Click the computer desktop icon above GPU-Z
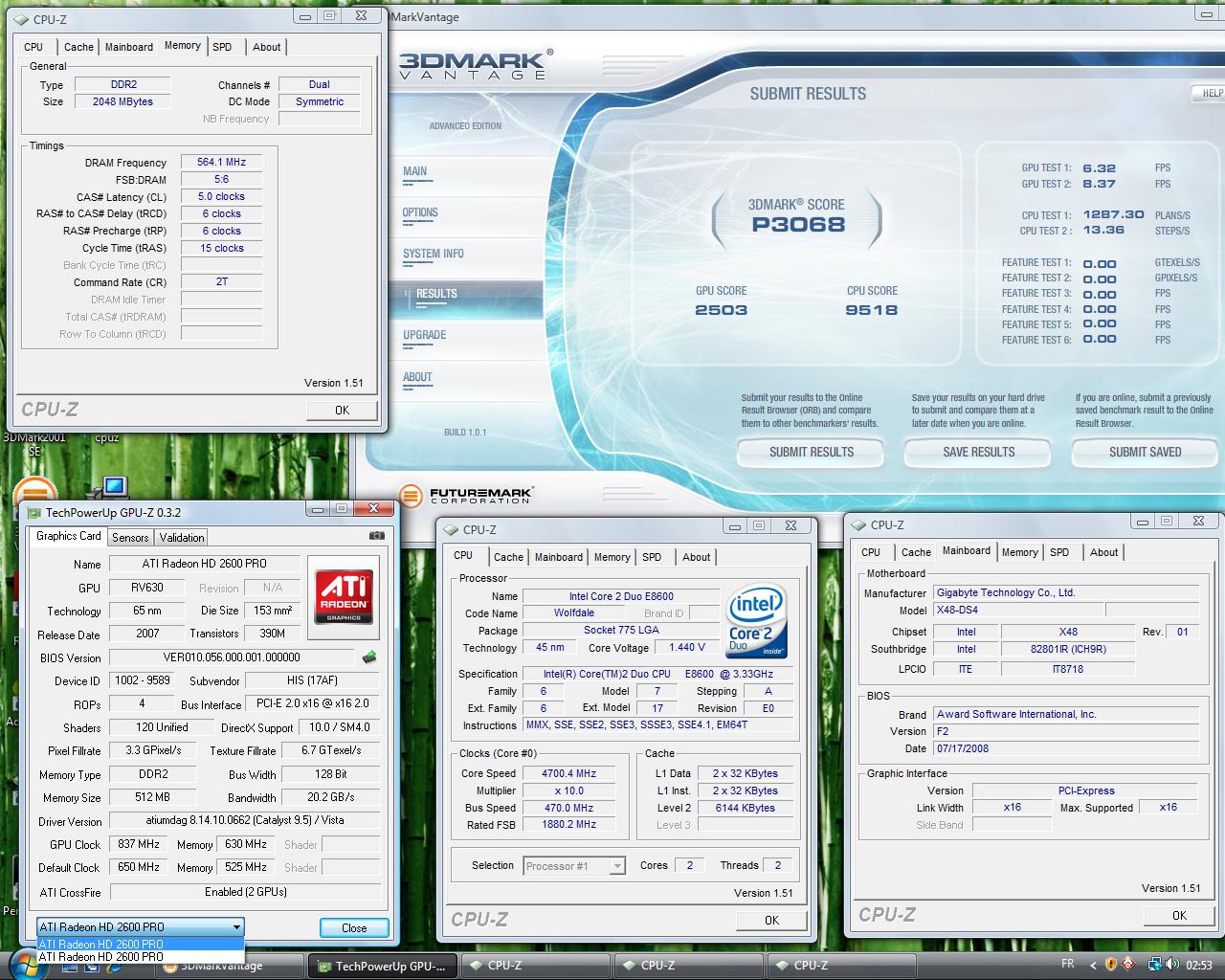 click(112, 488)
